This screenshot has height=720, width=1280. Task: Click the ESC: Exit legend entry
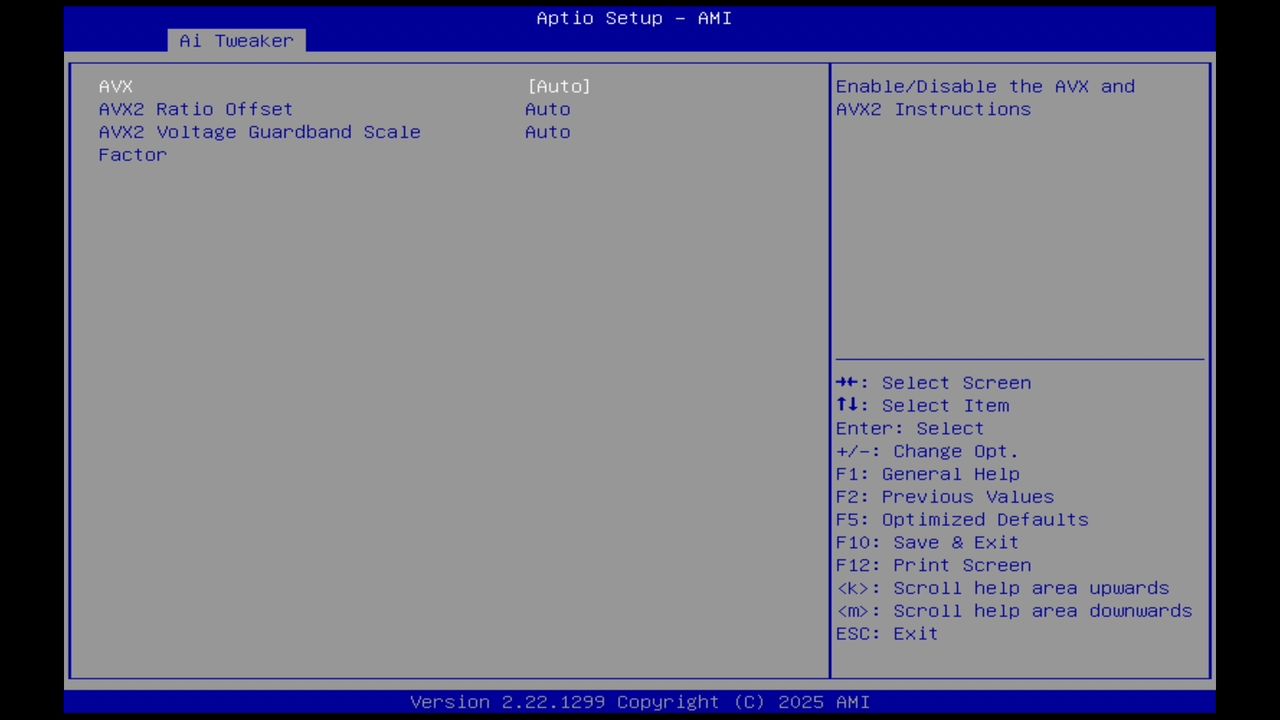pyautogui.click(x=886, y=633)
